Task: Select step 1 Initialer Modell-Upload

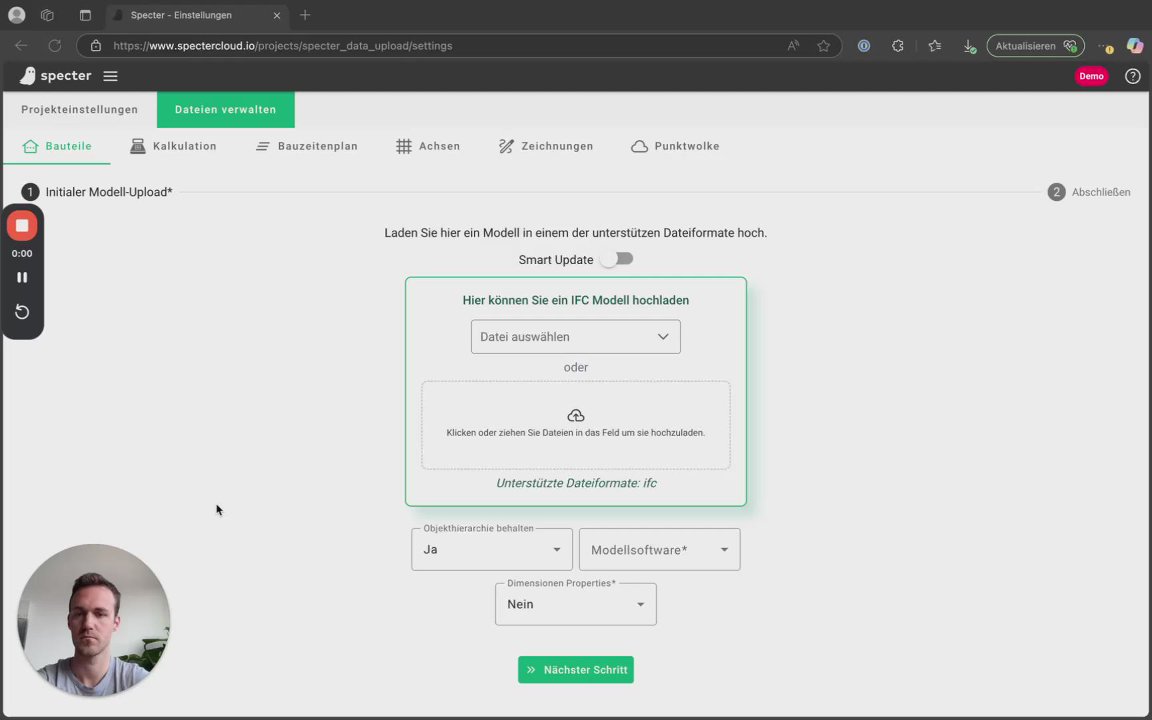Action: click(x=97, y=192)
